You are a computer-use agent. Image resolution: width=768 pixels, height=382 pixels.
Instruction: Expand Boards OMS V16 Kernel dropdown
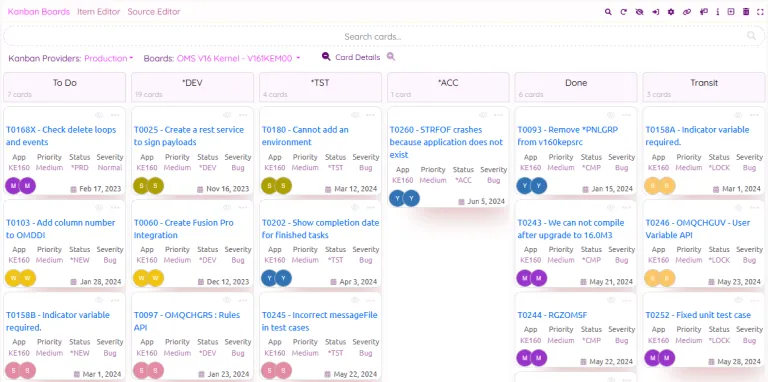pos(239,58)
